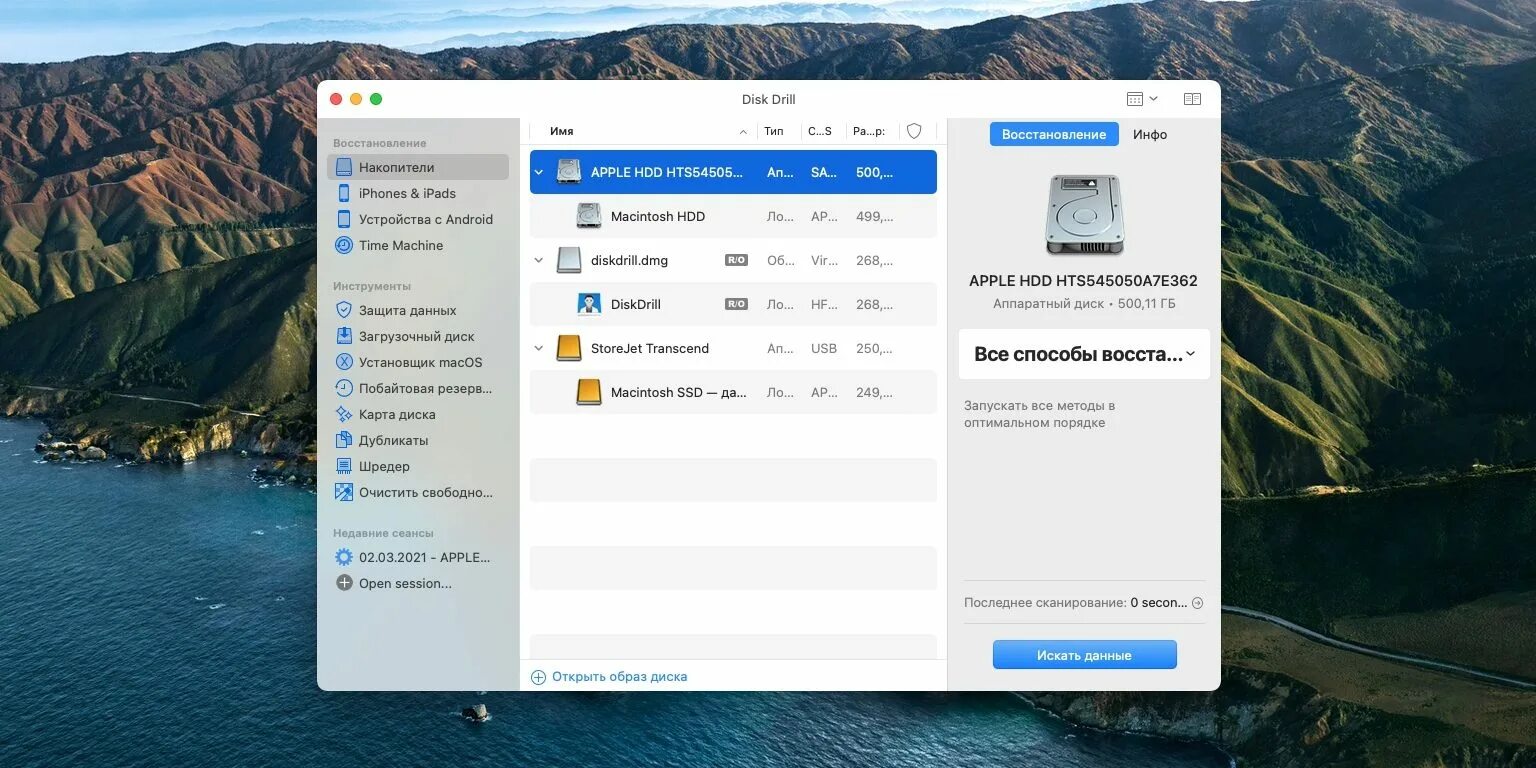The width and height of the screenshot is (1536, 768).
Task: Click StoreJet Transcend drive icon
Action: (569, 348)
